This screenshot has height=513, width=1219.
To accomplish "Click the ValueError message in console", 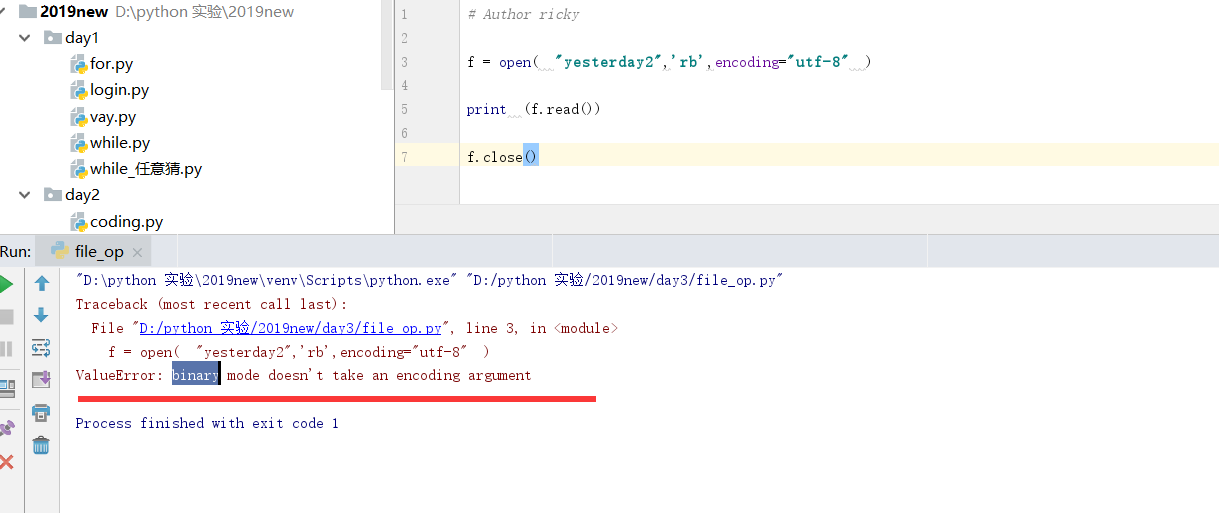I will pos(304,376).
